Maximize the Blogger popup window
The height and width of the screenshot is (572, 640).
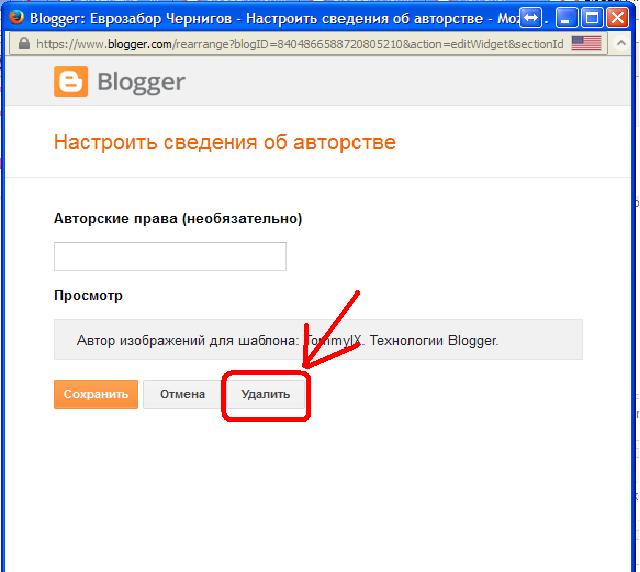tap(592, 18)
